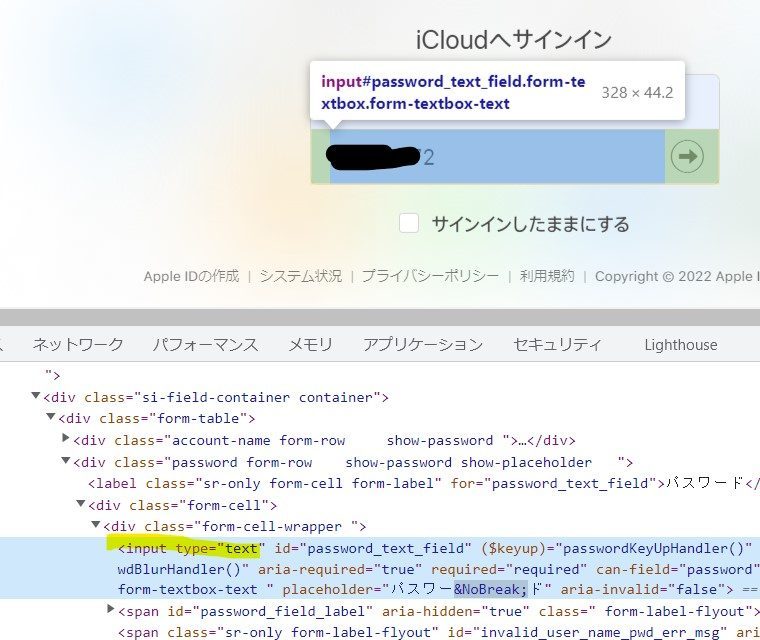Image resolution: width=760 pixels, height=640 pixels.
Task: Switch to the セキュリティ tab
Action: [557, 345]
